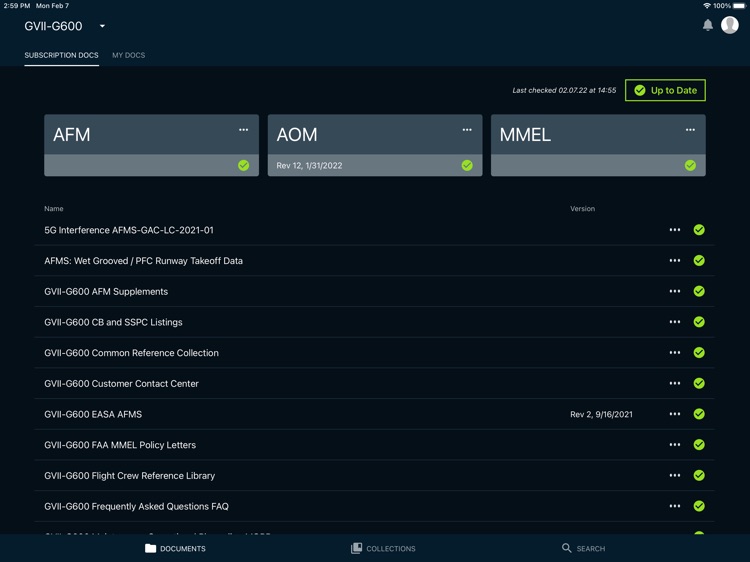Click the Up to Date button
This screenshot has width=750, height=562.
[x=665, y=90]
